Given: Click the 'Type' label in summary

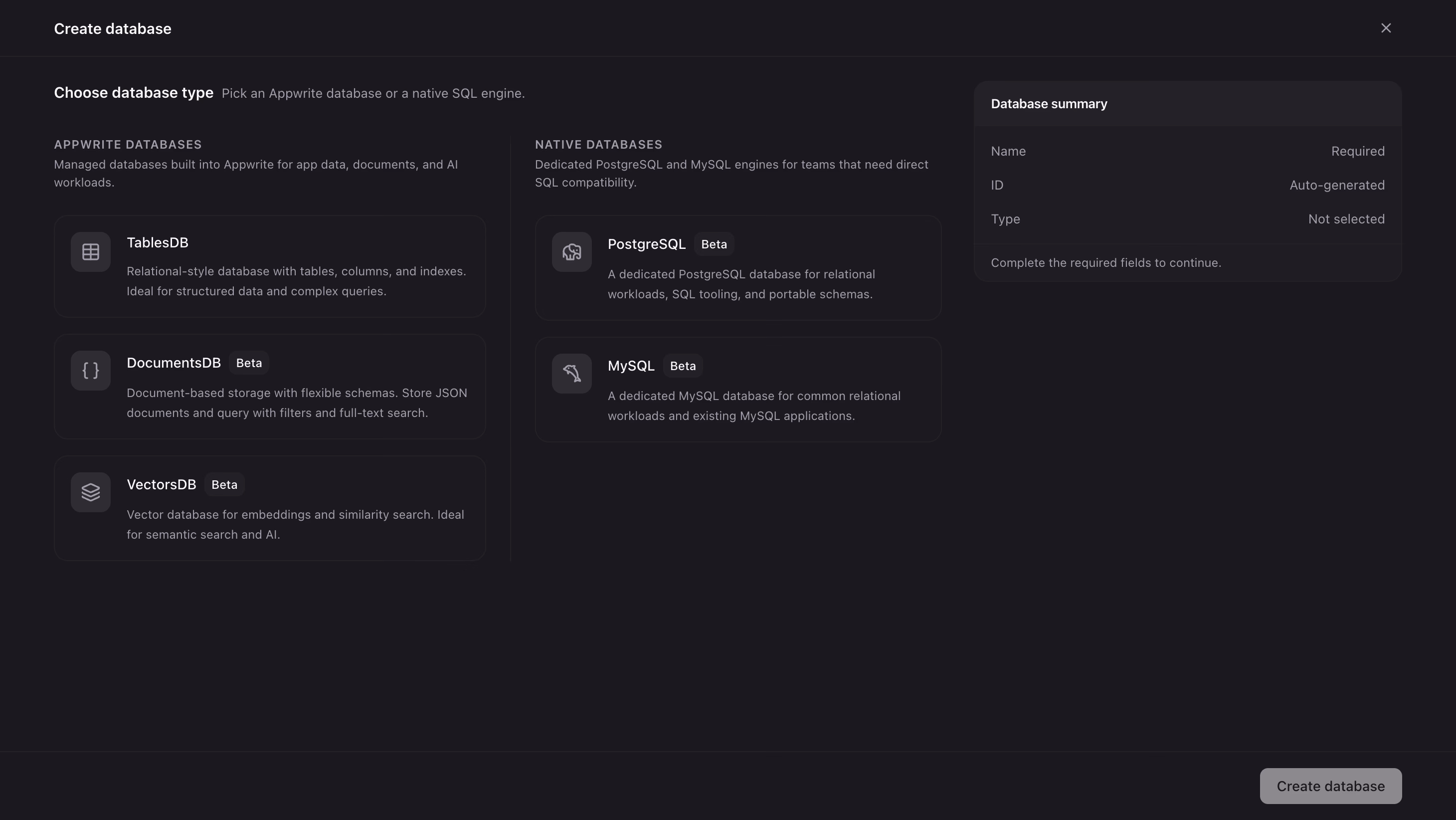Looking at the screenshot, I should click(x=1005, y=219).
